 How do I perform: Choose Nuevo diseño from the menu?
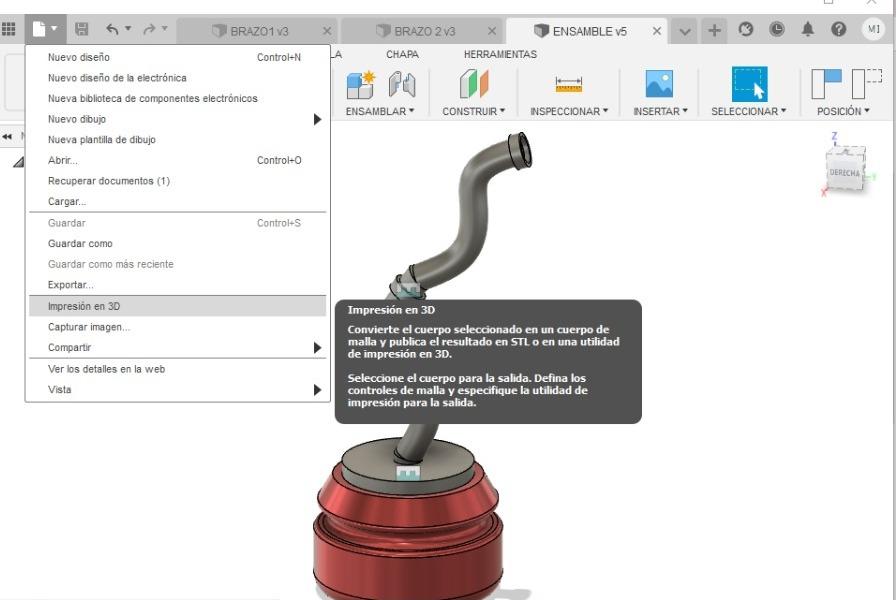point(177,57)
